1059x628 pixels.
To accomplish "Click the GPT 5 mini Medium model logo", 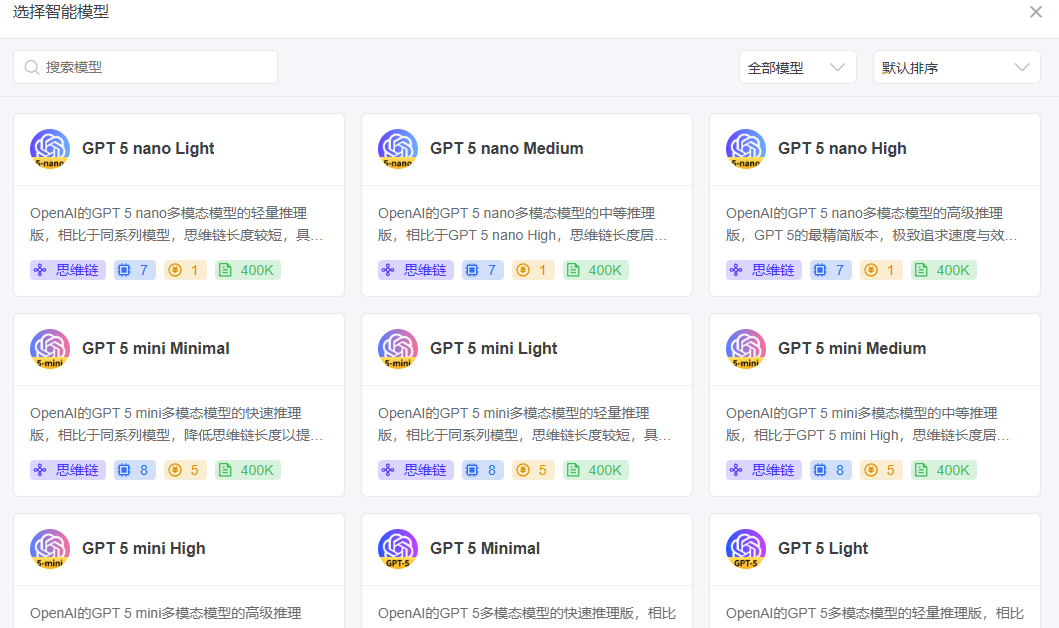I will tap(746, 348).
